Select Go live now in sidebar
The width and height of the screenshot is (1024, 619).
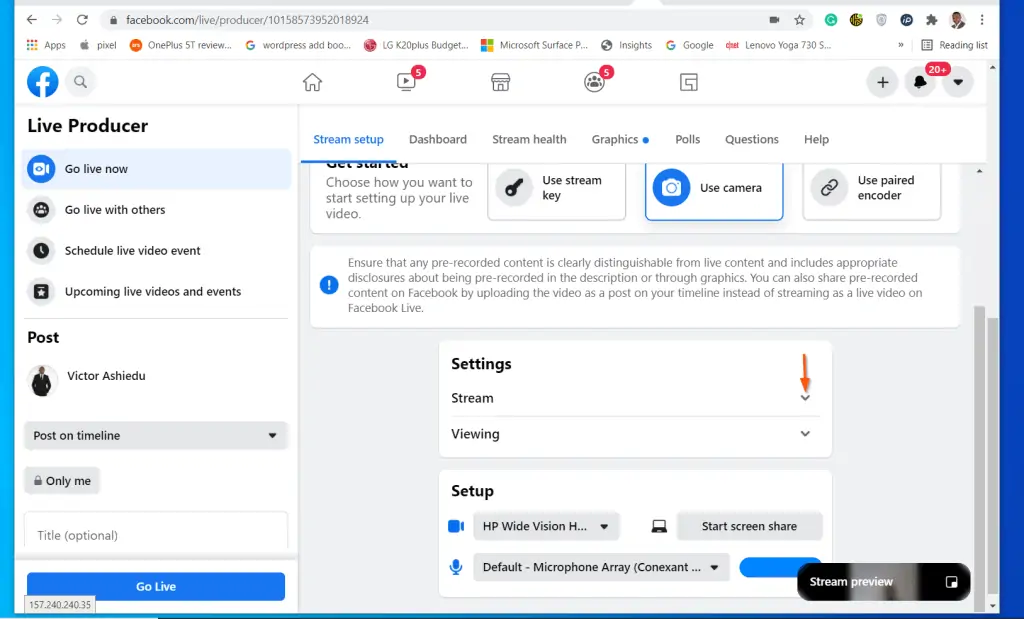pyautogui.click(x=156, y=169)
